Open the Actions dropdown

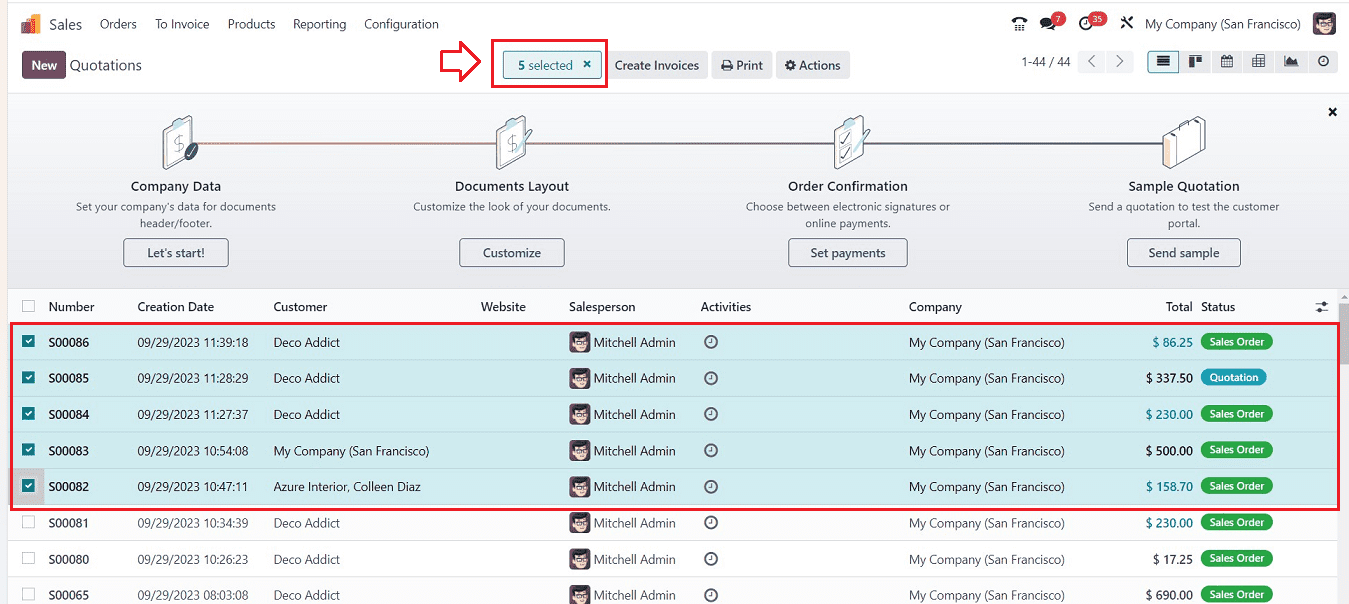click(812, 65)
